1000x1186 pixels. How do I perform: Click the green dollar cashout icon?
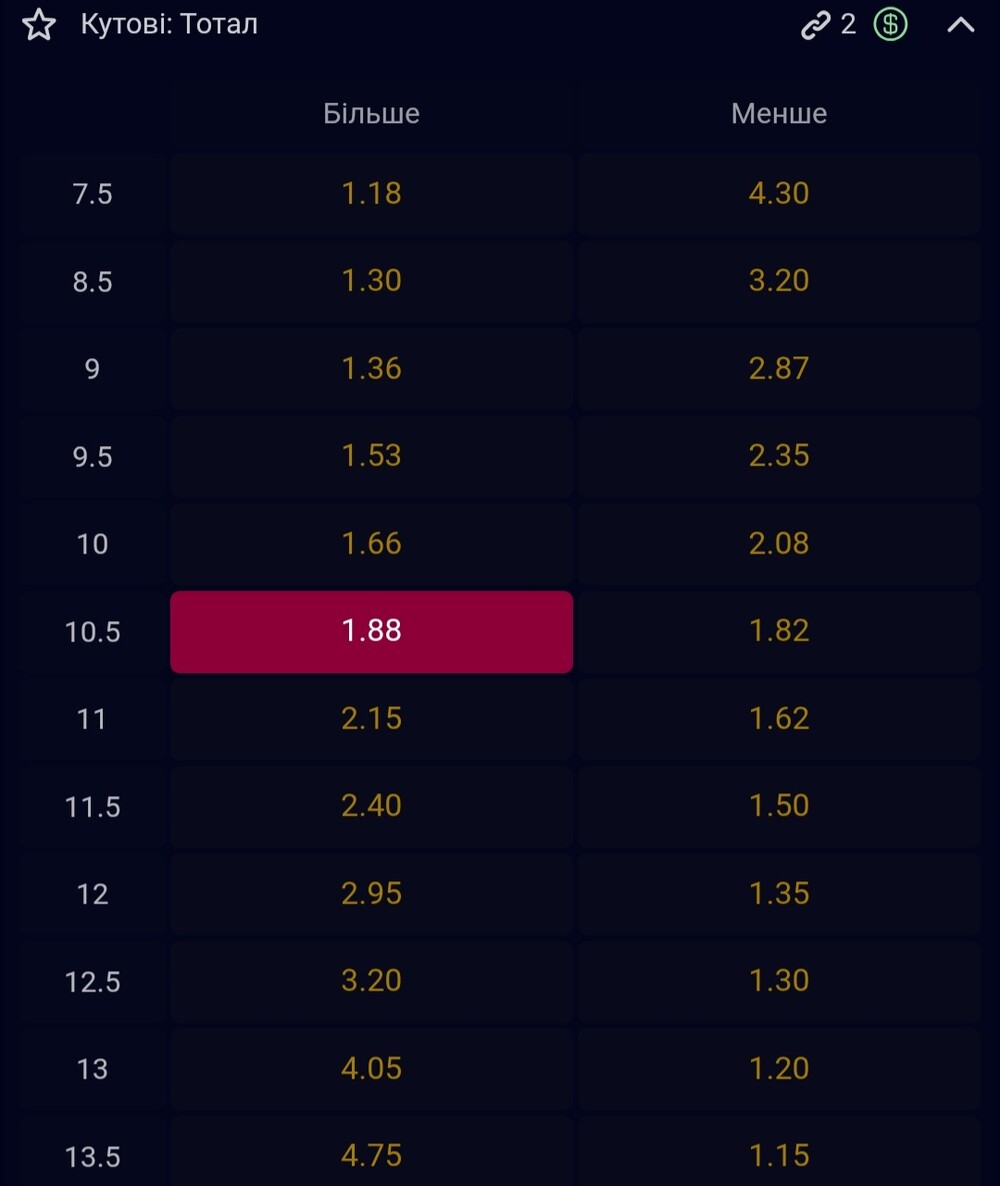click(x=890, y=24)
